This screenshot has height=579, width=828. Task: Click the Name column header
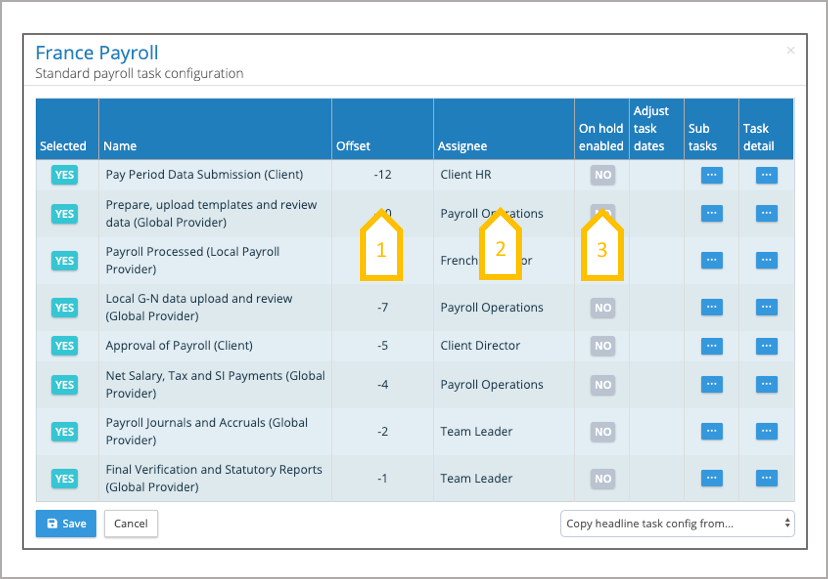coord(120,146)
